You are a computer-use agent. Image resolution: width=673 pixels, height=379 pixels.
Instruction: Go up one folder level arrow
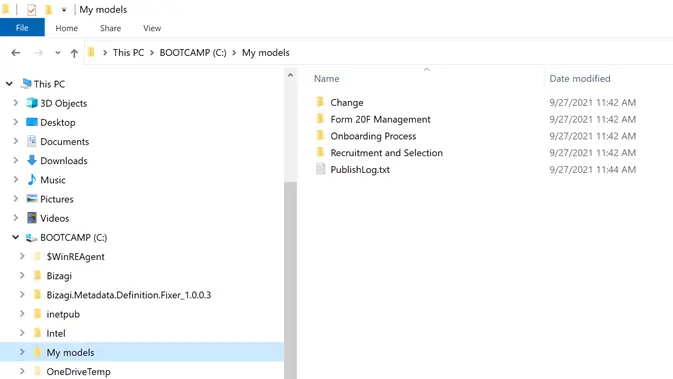click(x=74, y=53)
